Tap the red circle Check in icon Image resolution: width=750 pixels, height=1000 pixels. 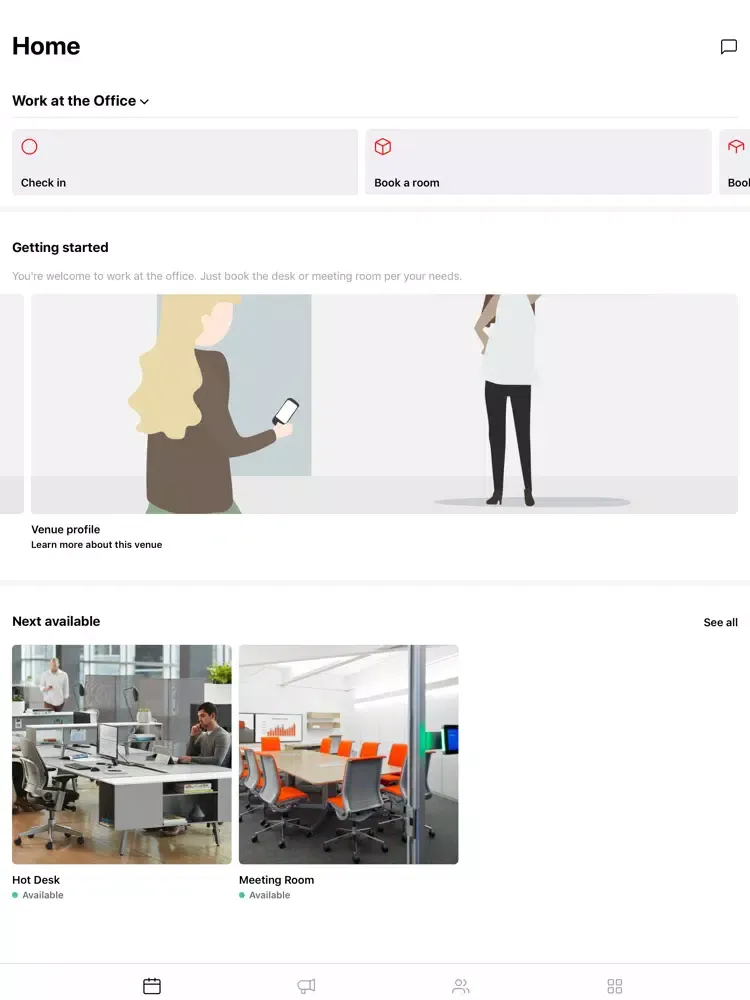(29, 147)
